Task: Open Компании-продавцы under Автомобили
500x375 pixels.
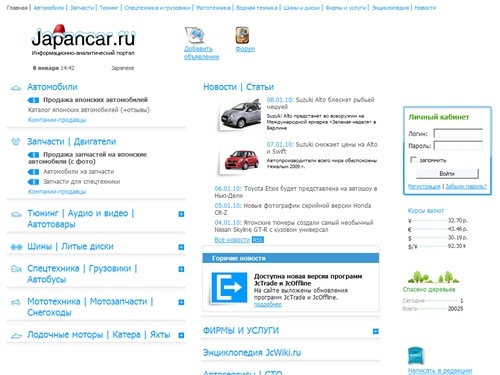Action: point(57,120)
